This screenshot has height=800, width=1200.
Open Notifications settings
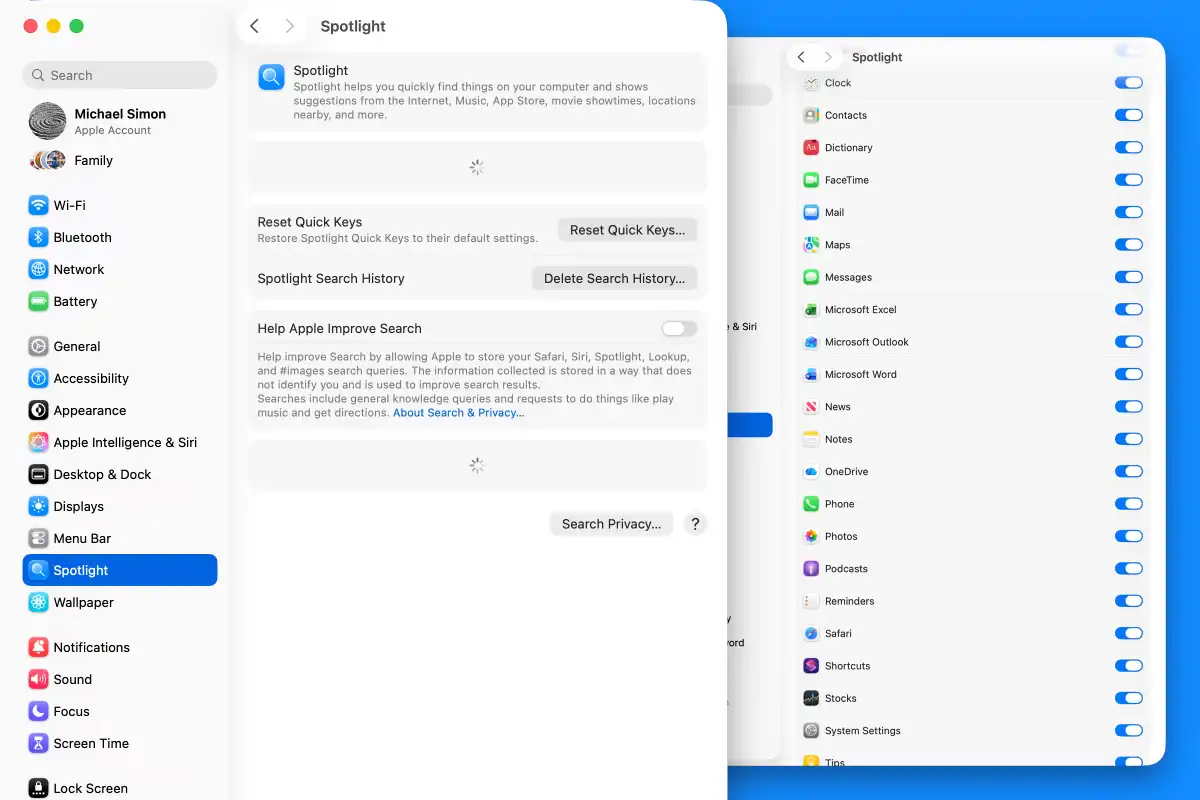click(119, 647)
